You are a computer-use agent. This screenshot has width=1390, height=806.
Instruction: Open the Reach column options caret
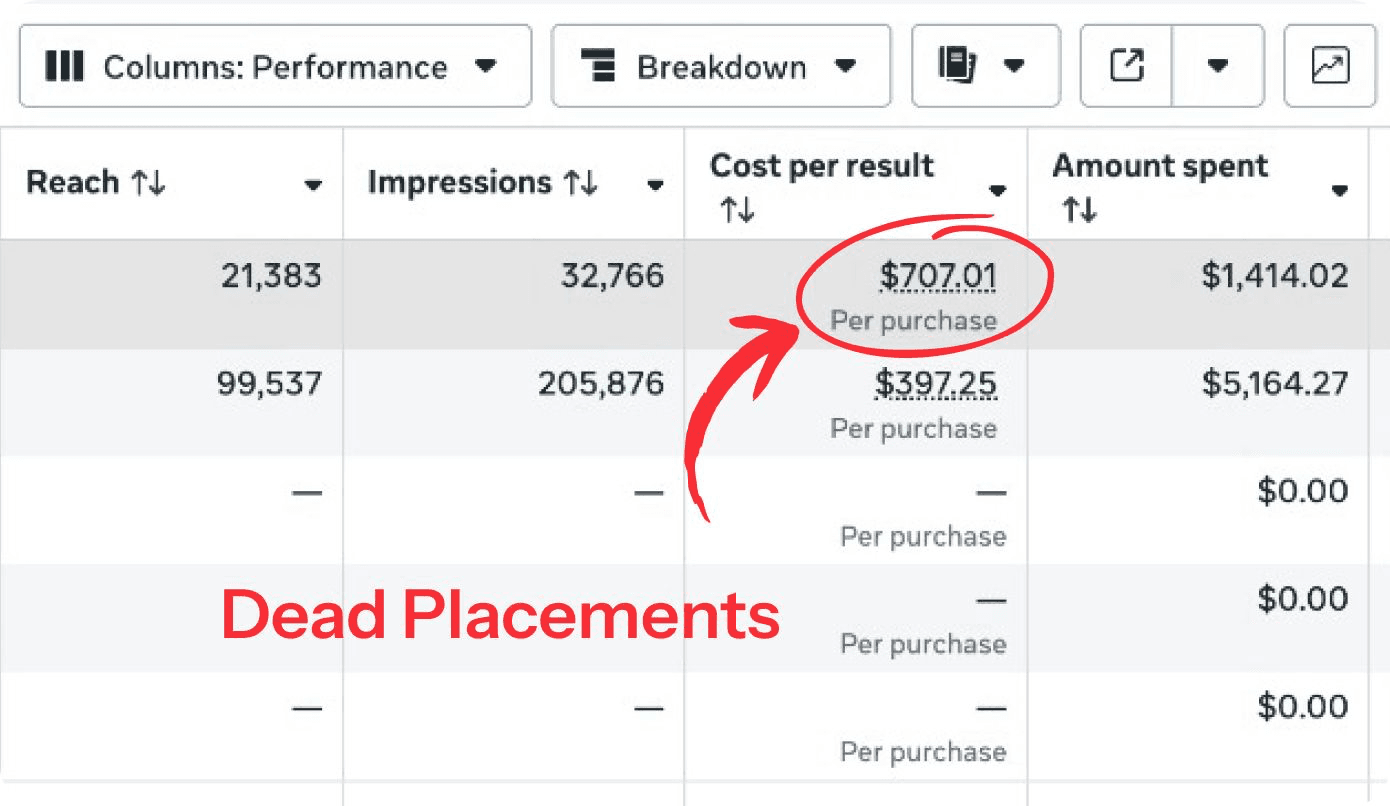(313, 185)
